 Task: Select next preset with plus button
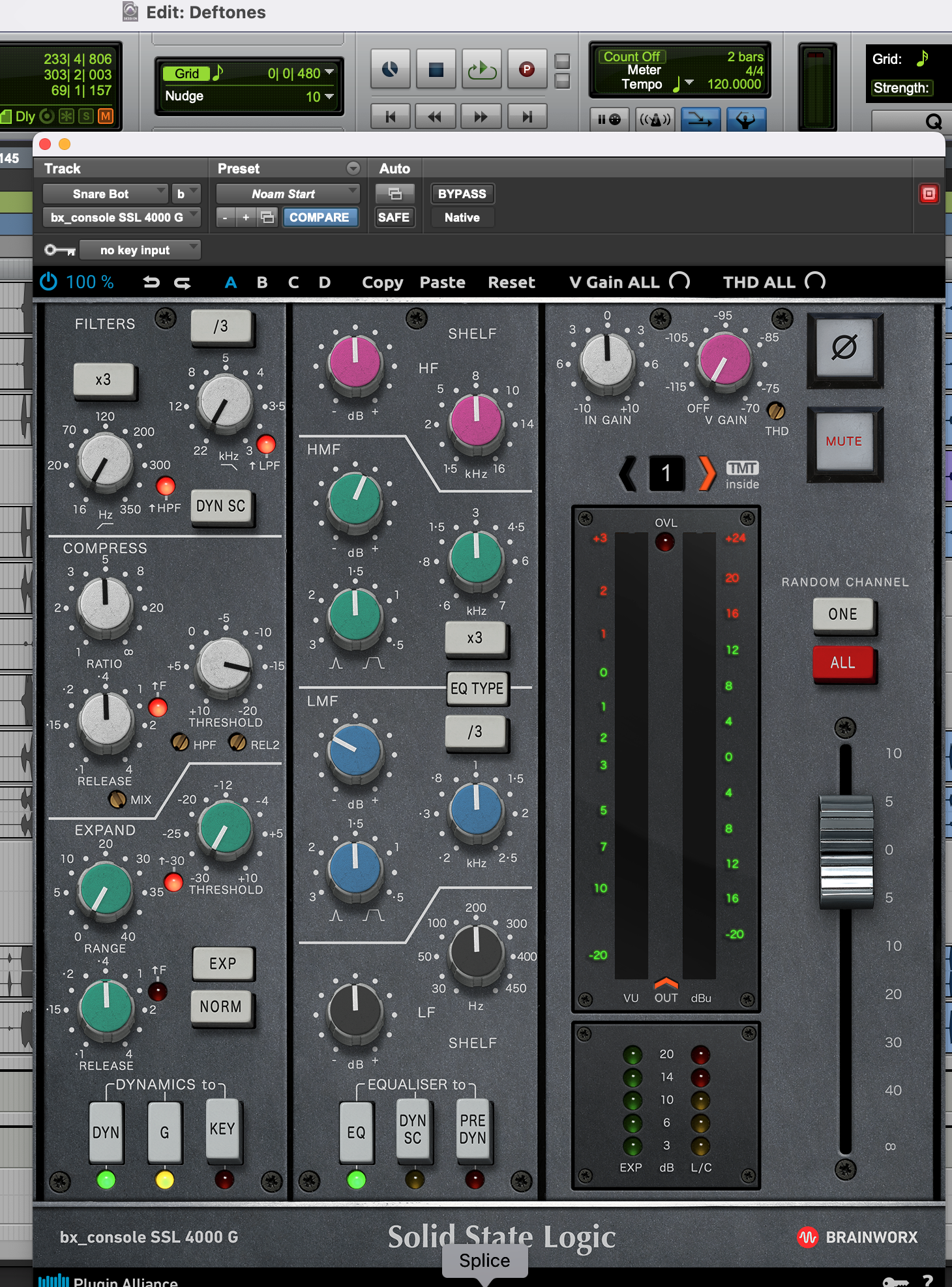click(246, 217)
